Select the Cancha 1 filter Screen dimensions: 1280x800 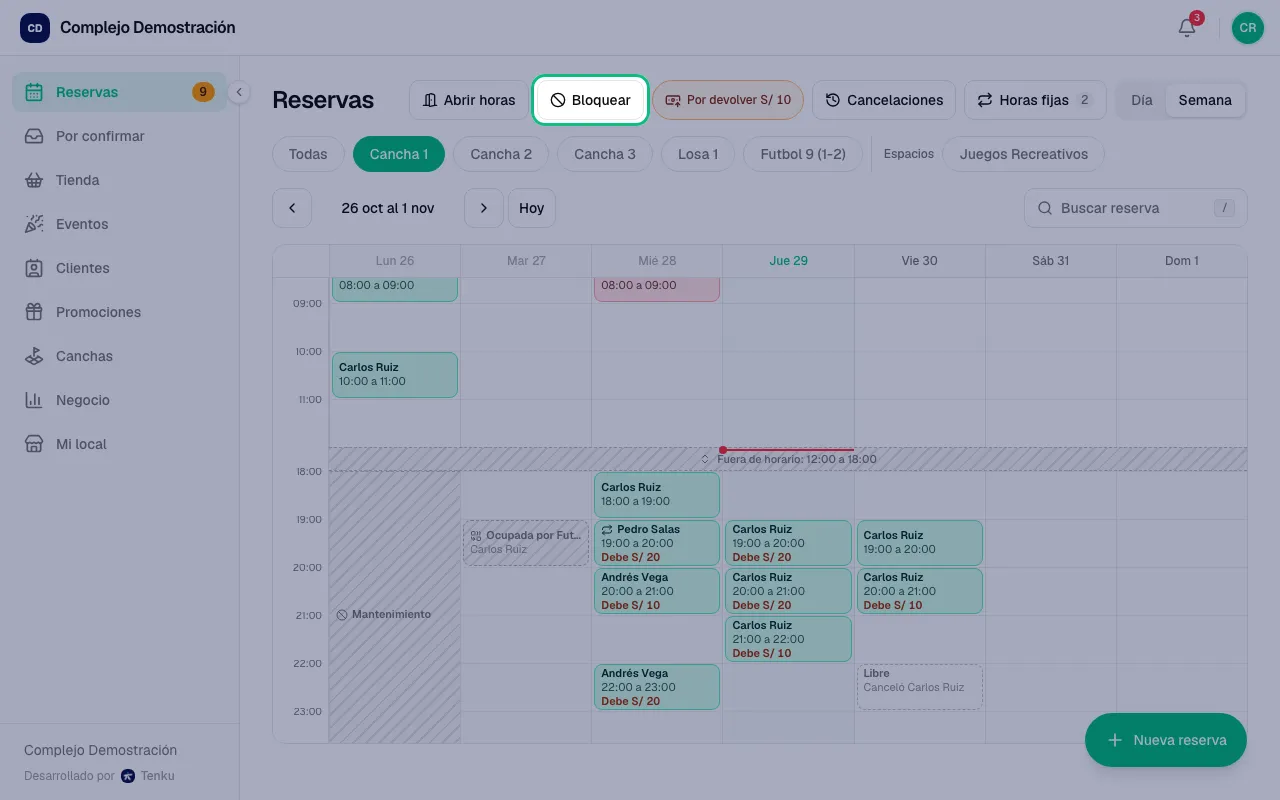pos(399,154)
